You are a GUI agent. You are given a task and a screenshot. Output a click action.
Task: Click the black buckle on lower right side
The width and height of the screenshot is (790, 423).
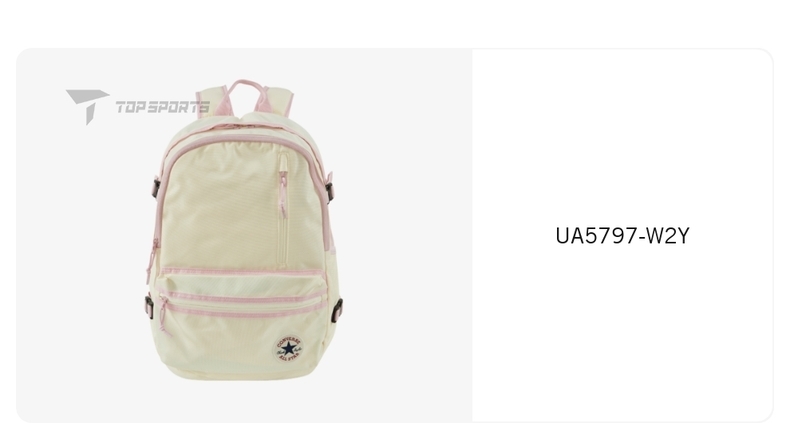pyautogui.click(x=337, y=311)
